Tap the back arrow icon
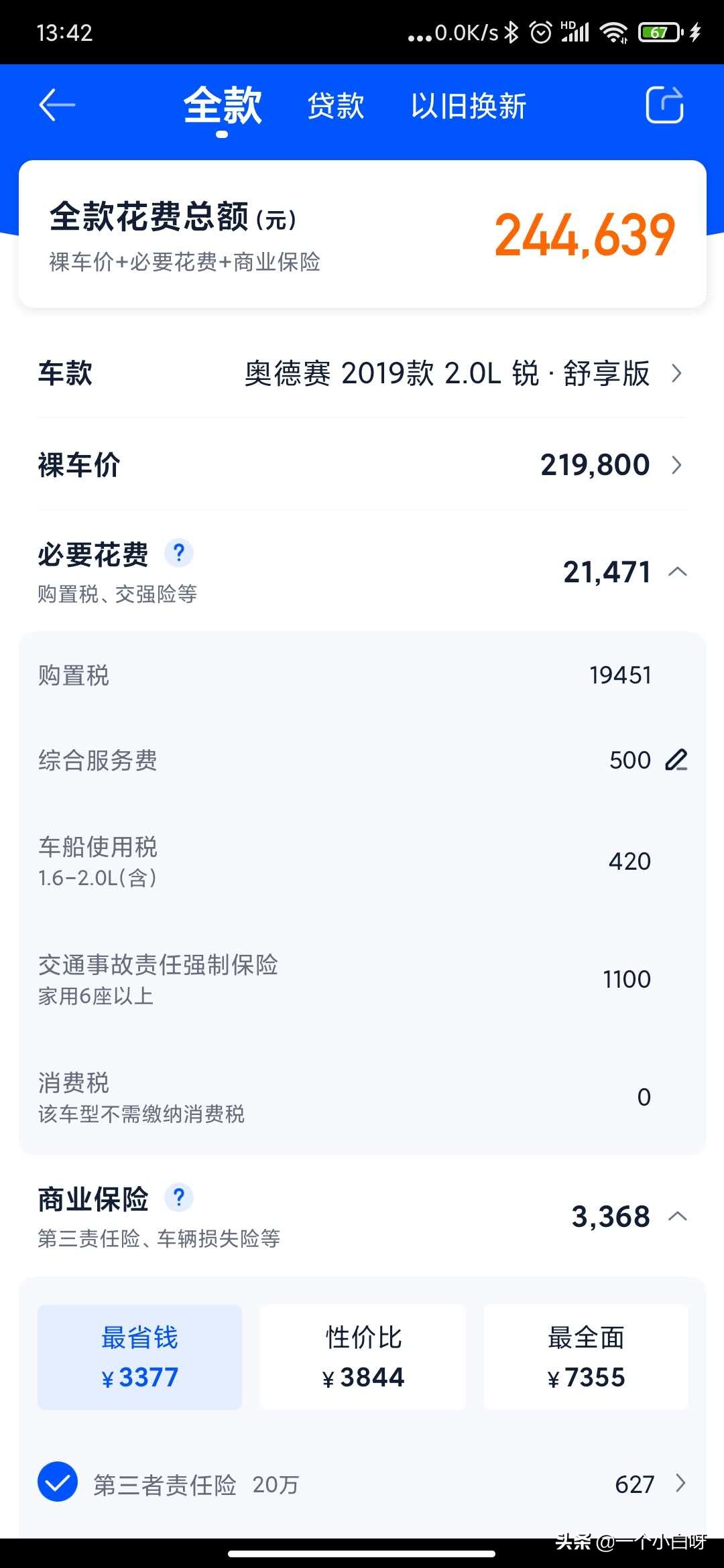The width and height of the screenshot is (724, 1568). 56,106
